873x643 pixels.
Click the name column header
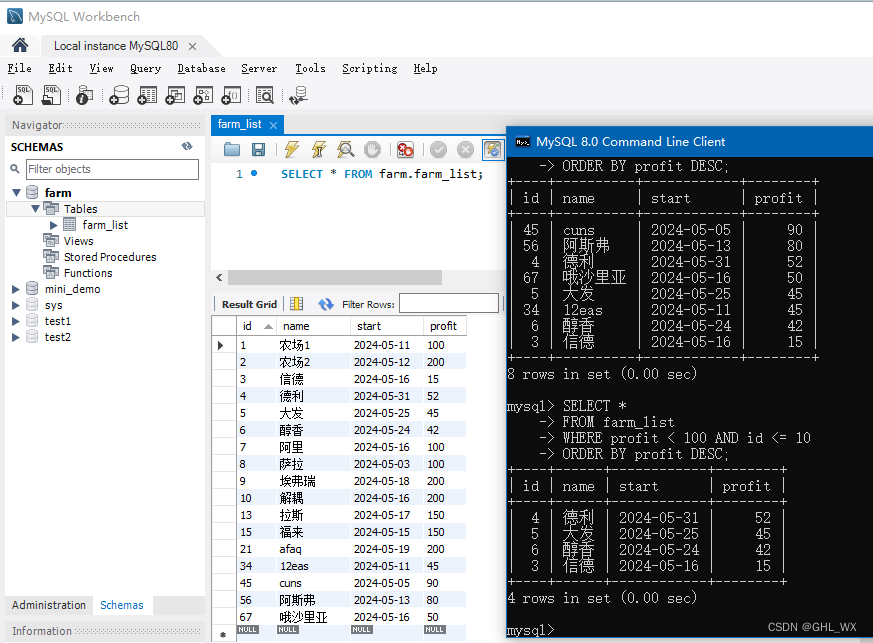[x=313, y=326]
